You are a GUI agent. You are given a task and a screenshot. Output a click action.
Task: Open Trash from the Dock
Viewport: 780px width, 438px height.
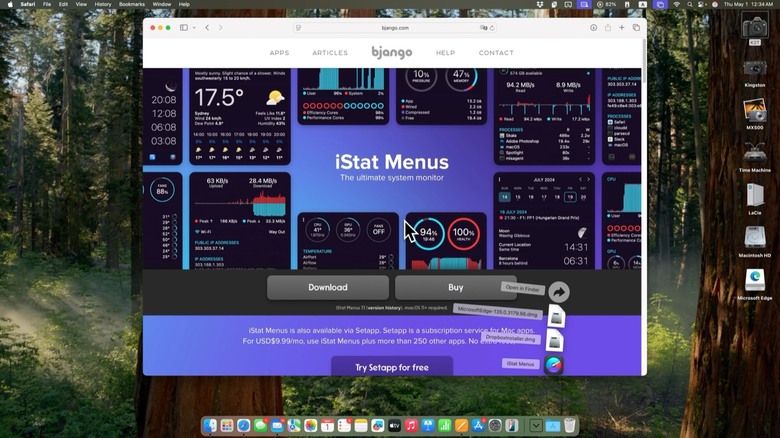point(570,426)
